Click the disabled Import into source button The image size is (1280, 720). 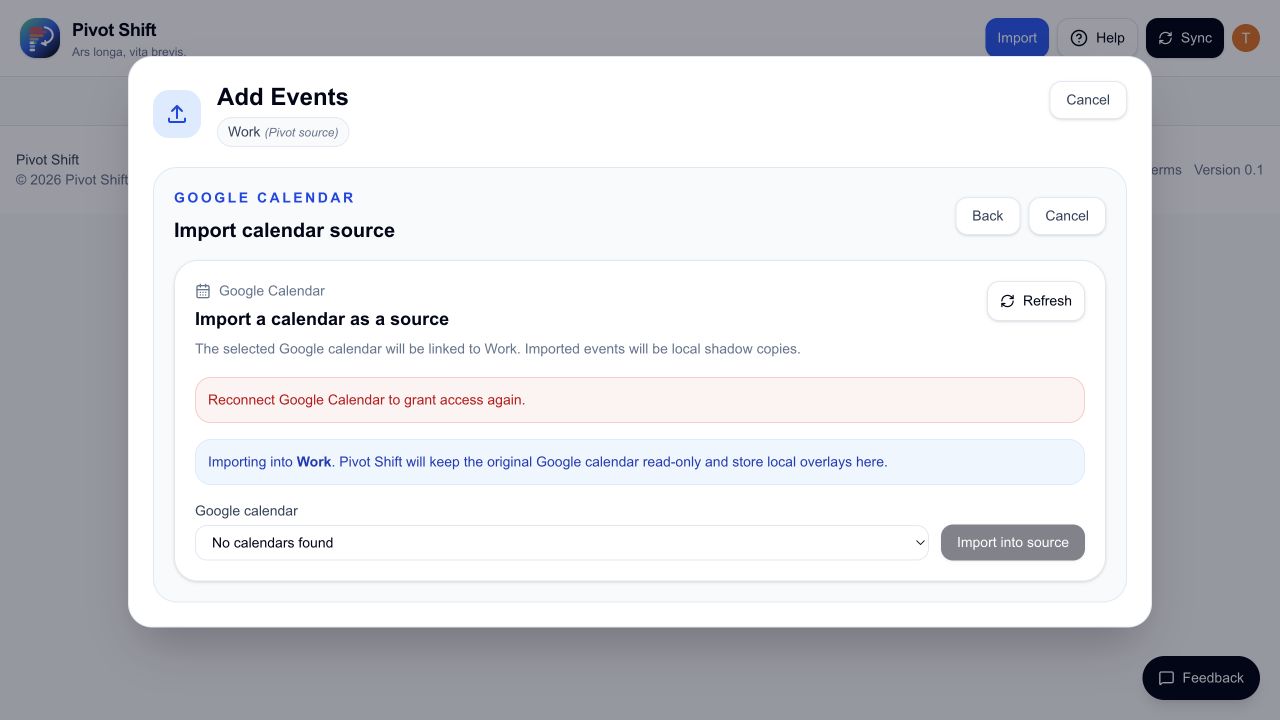[1013, 543]
